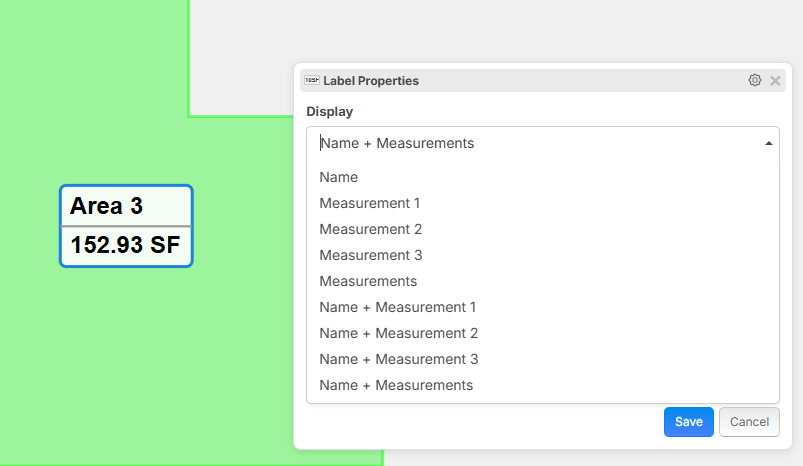This screenshot has height=466, width=803.
Task: Select the 'Measurements' only option
Action: [x=368, y=281]
